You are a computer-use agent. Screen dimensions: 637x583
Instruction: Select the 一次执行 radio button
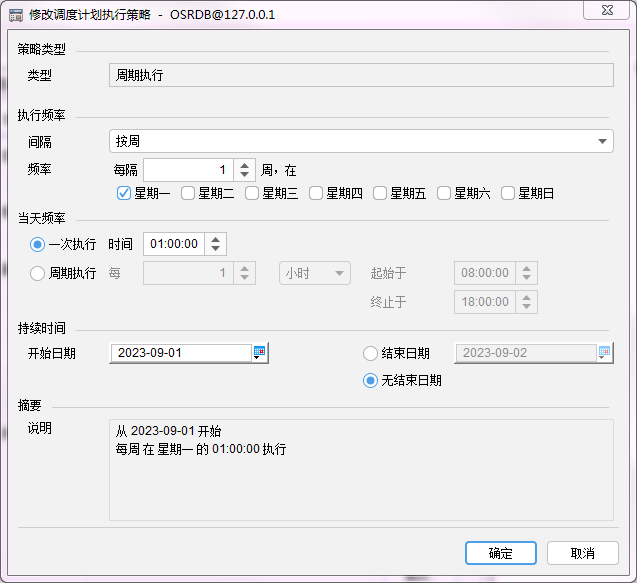pyautogui.click(x=37, y=244)
